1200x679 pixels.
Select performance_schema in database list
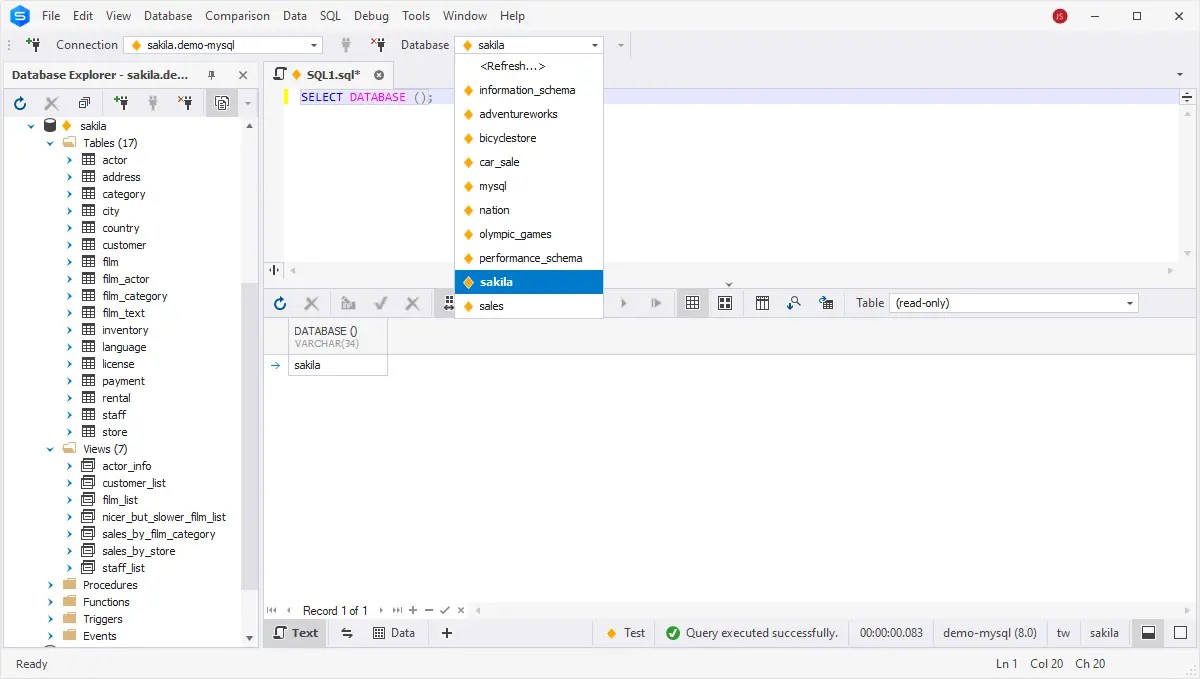point(529,258)
